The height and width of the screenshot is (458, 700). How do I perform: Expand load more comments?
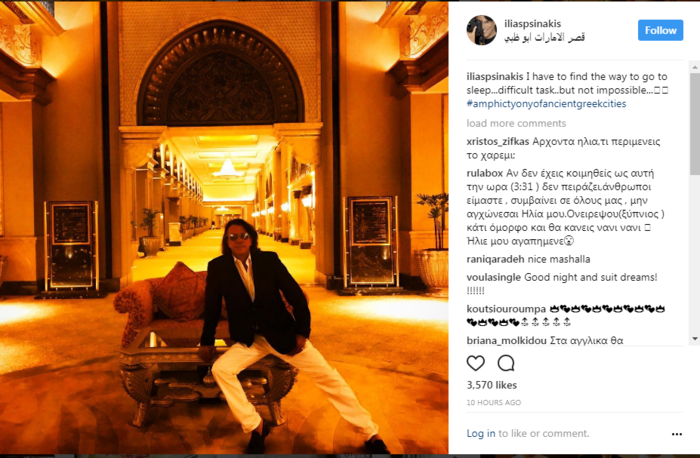[516, 123]
